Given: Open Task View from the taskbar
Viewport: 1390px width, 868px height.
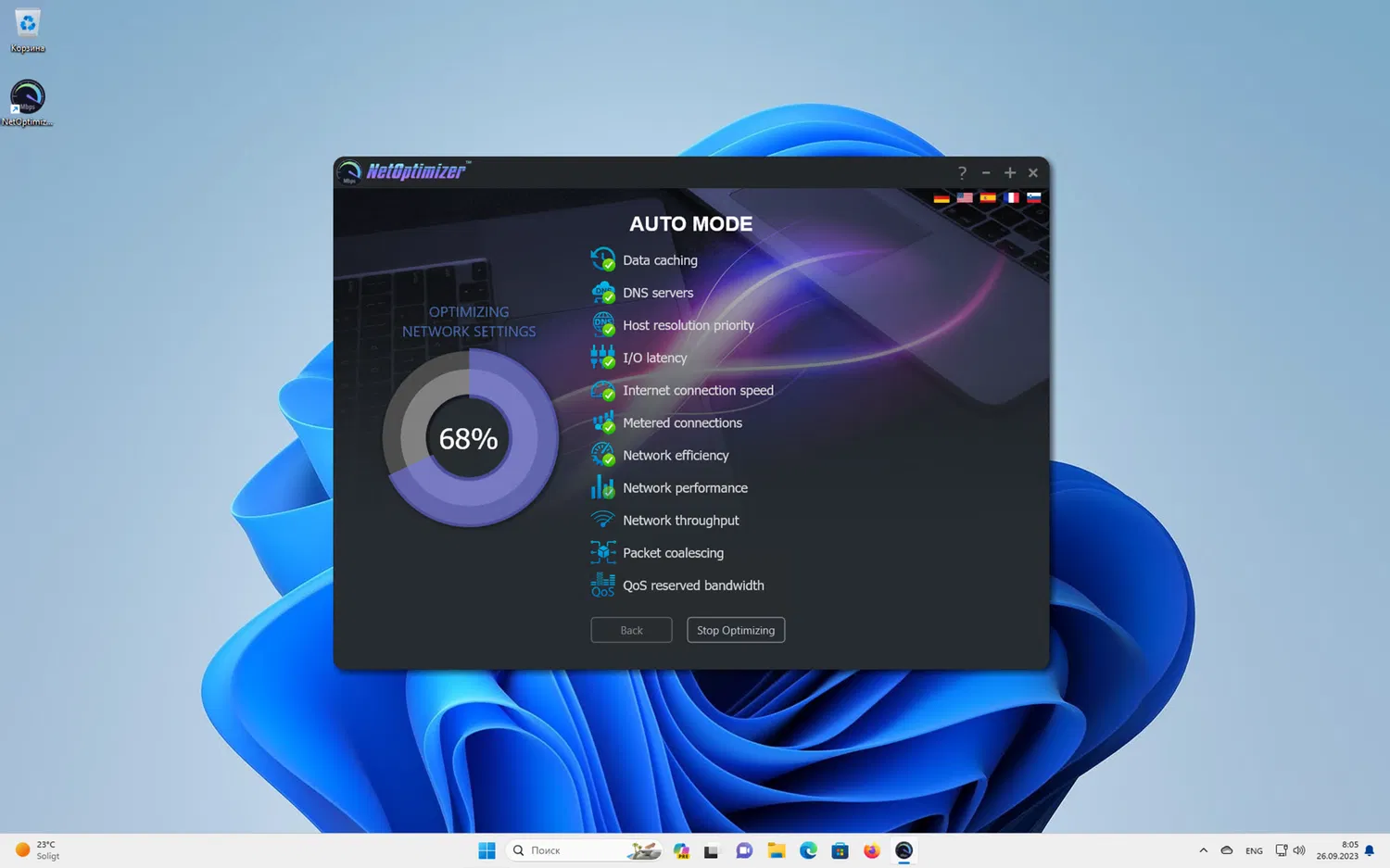Looking at the screenshot, I should pyautogui.click(x=712, y=850).
